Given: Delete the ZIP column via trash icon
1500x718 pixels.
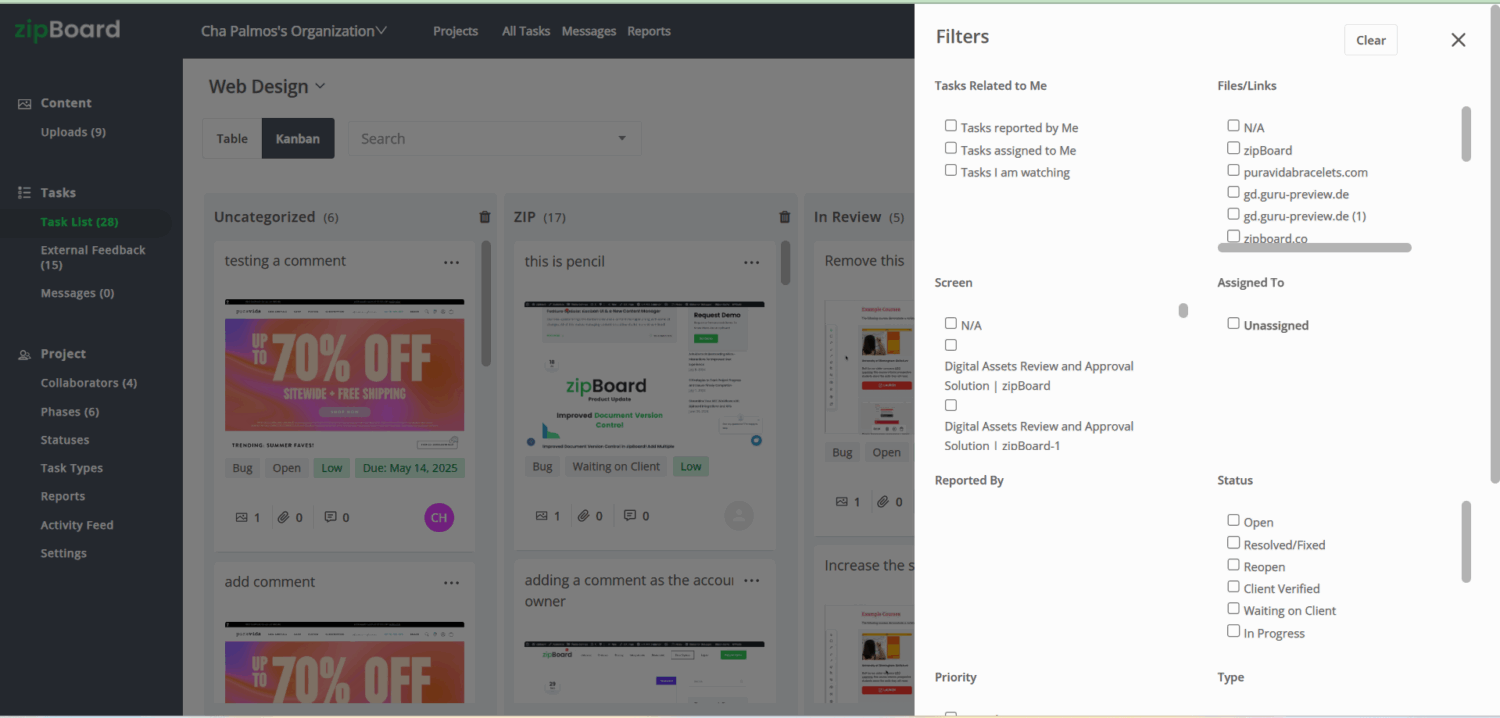Looking at the screenshot, I should point(785,217).
